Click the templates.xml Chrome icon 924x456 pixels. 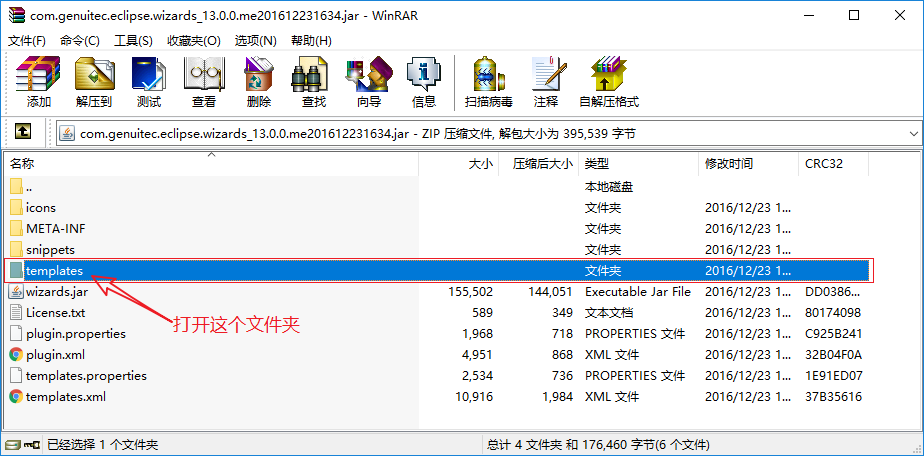16,396
